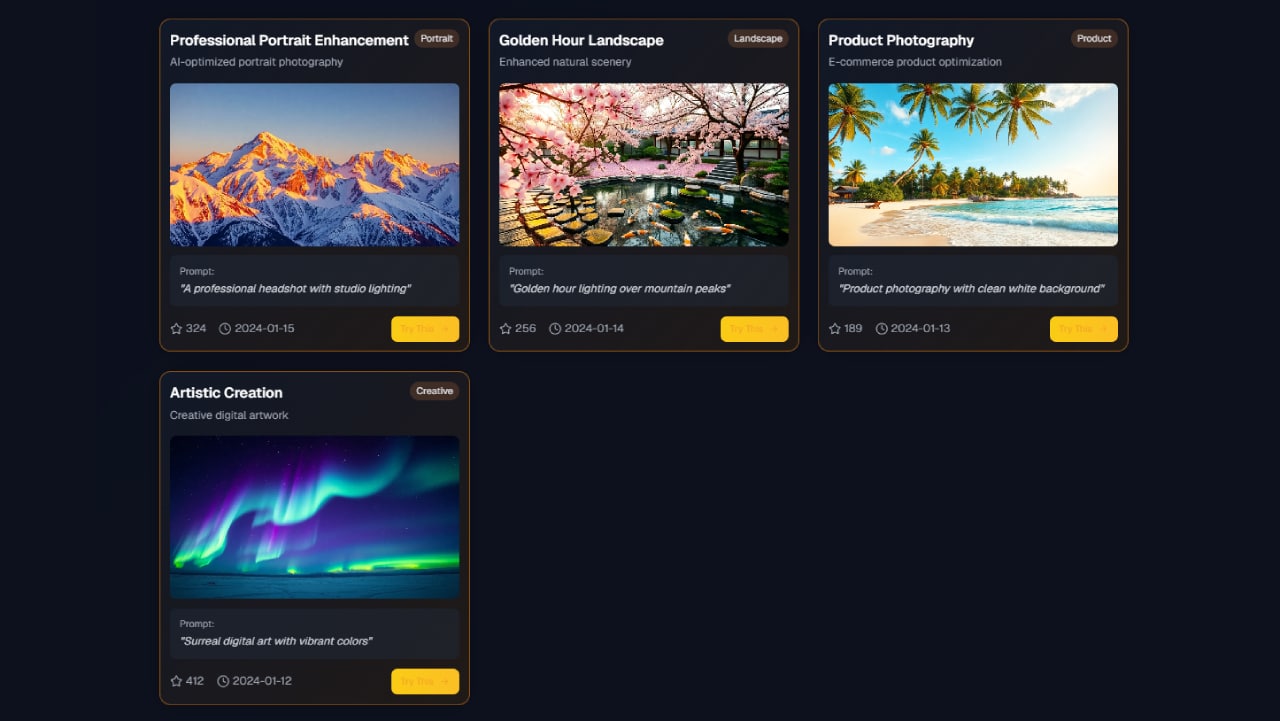This screenshot has height=721, width=1280.
Task: Click the star icon beside 189
Action: pos(835,328)
